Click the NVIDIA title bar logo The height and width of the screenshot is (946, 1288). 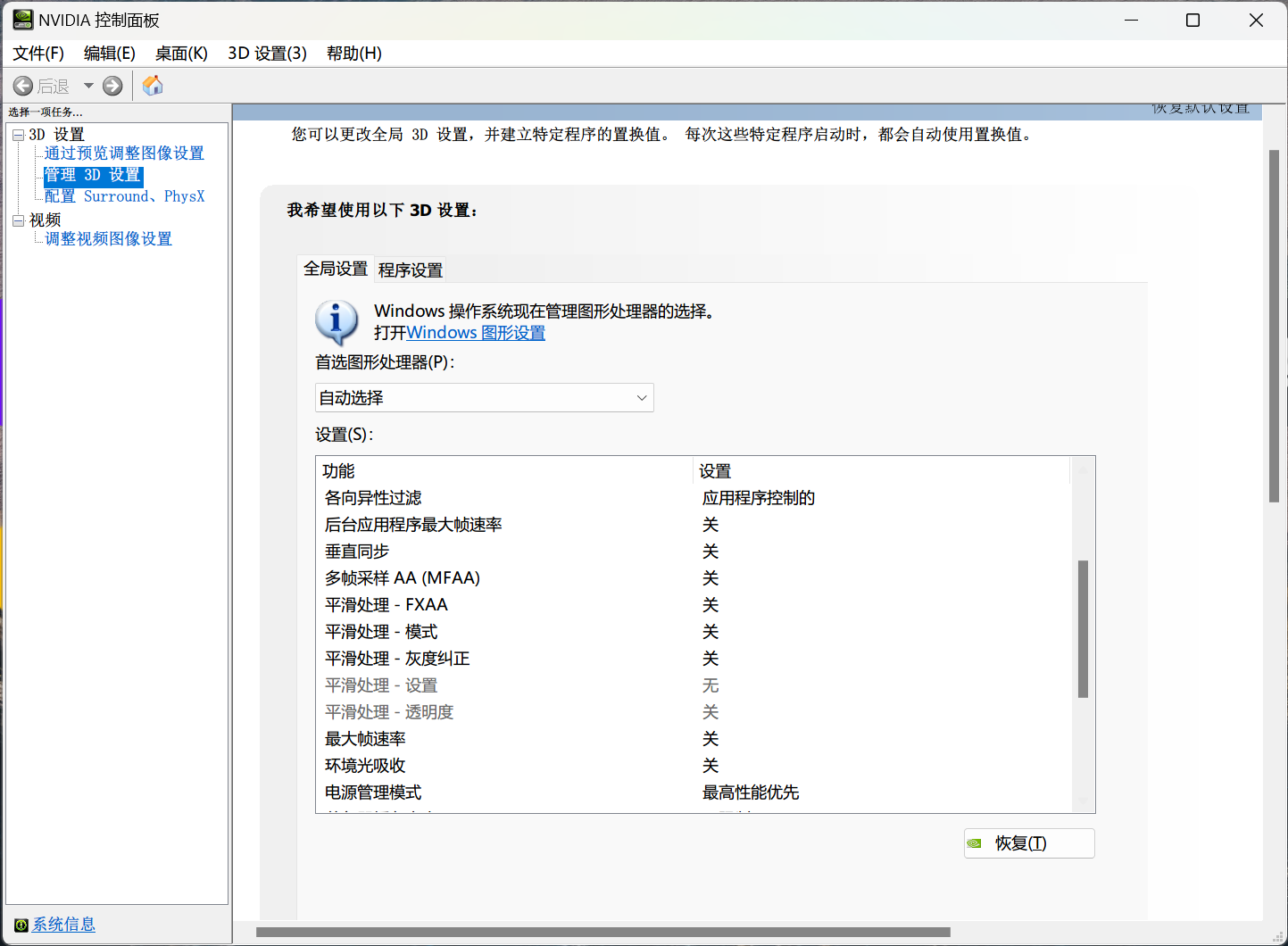22,20
